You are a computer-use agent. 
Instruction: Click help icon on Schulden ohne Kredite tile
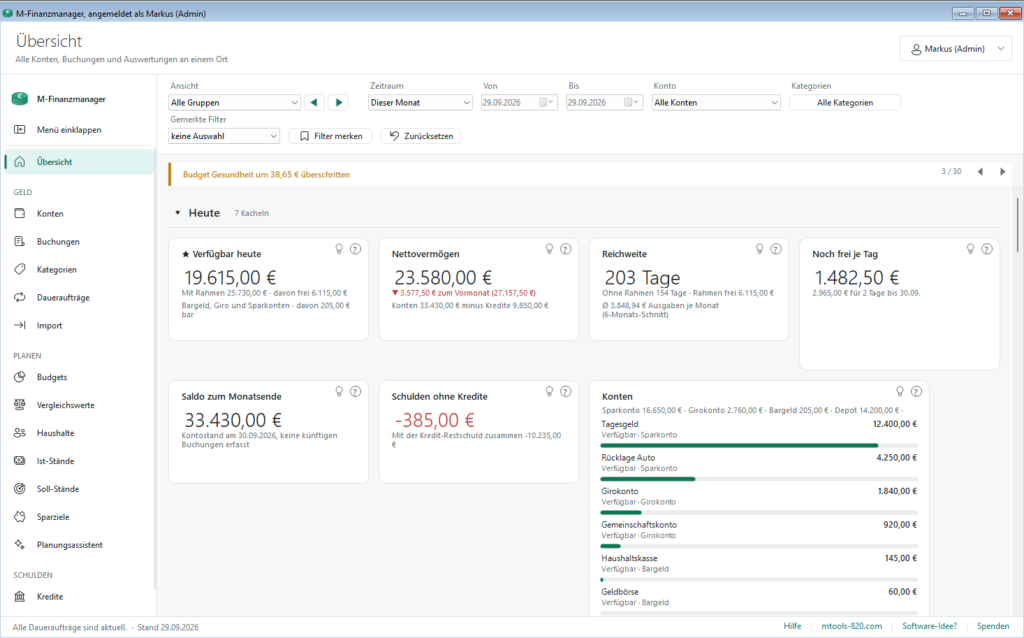[x=566, y=391]
